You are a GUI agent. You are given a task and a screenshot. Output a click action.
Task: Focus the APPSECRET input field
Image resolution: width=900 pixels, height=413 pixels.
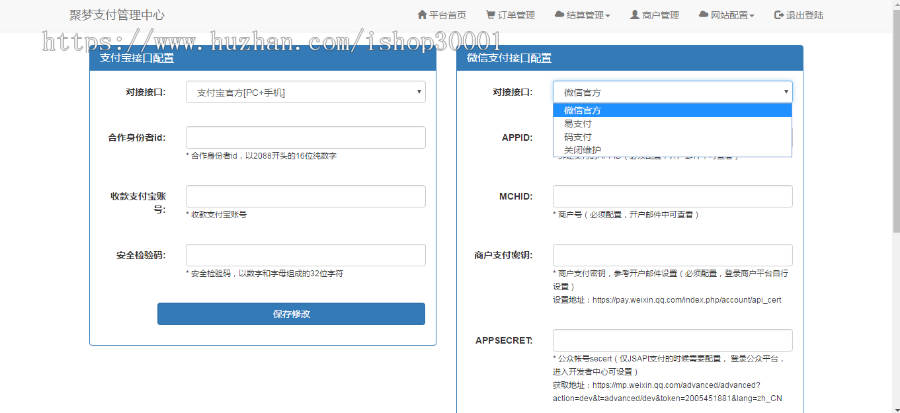tap(673, 340)
